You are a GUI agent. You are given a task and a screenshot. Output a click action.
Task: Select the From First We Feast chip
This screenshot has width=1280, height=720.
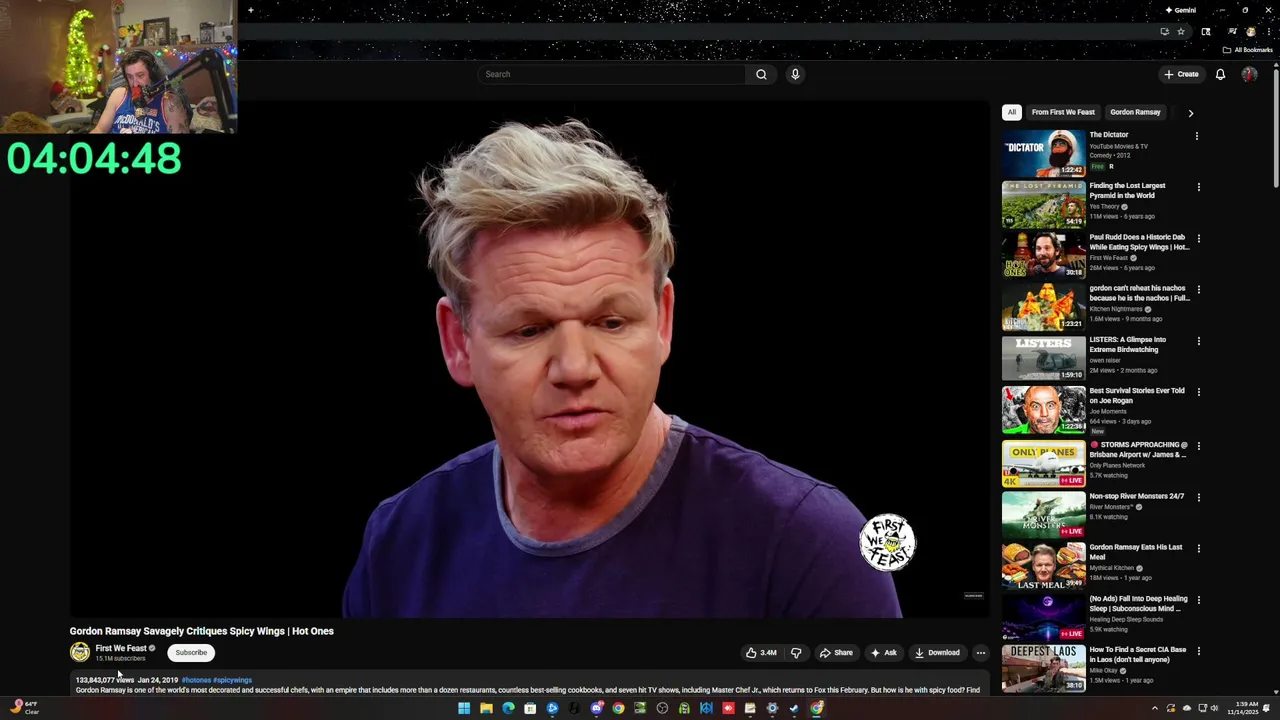pos(1063,112)
